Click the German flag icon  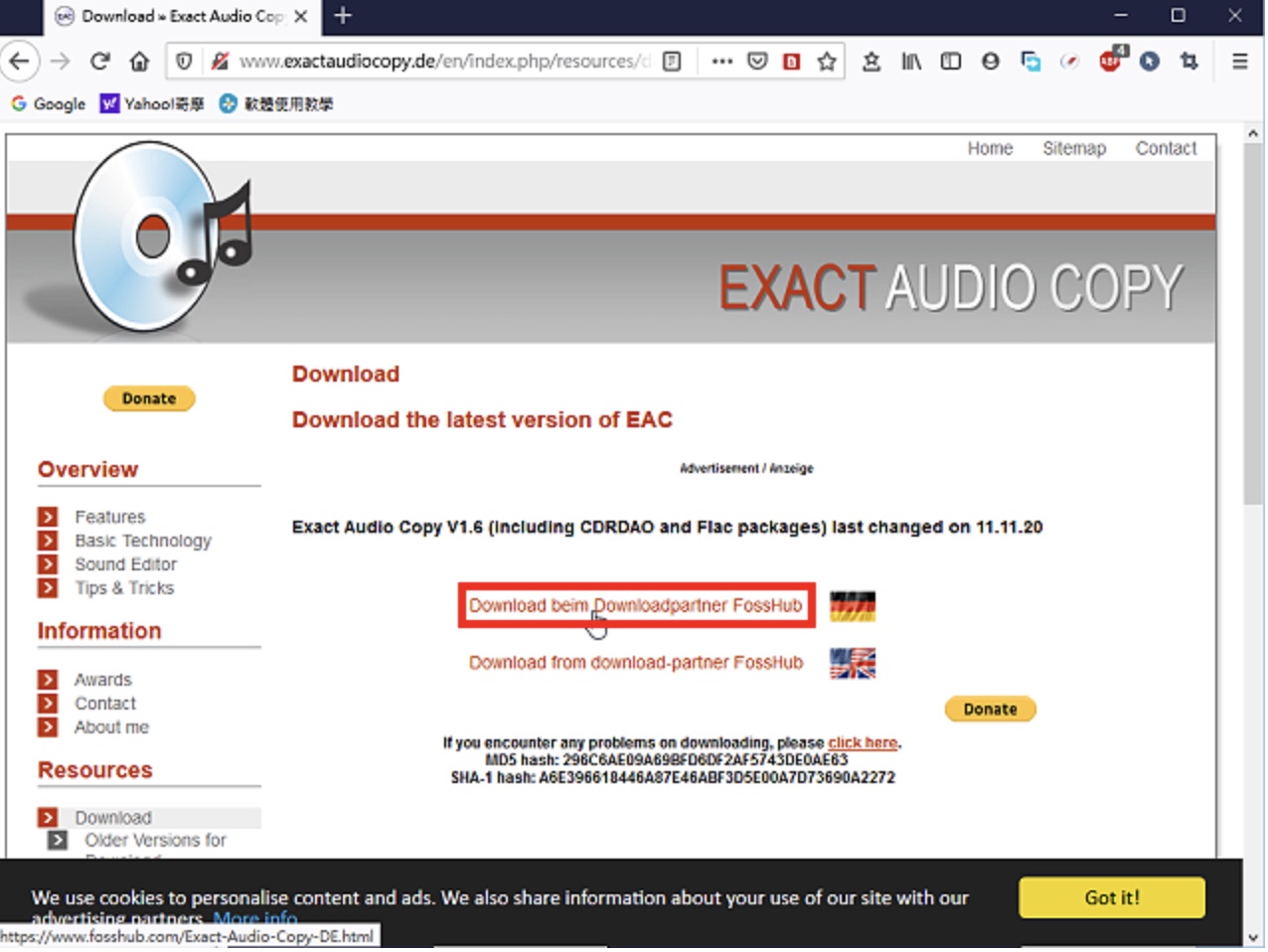click(x=853, y=606)
